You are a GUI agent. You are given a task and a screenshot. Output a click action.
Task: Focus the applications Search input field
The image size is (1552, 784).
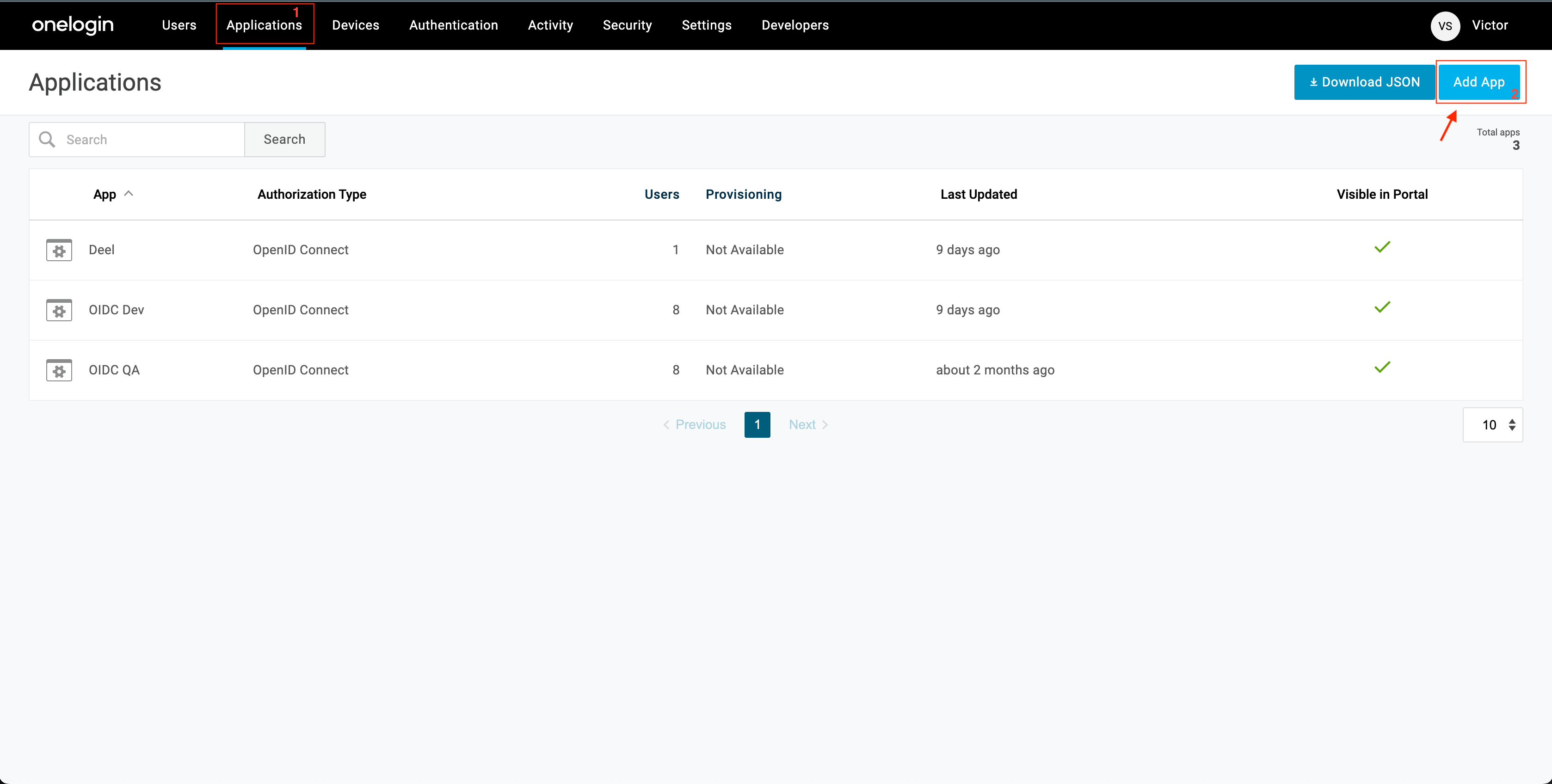(x=151, y=140)
